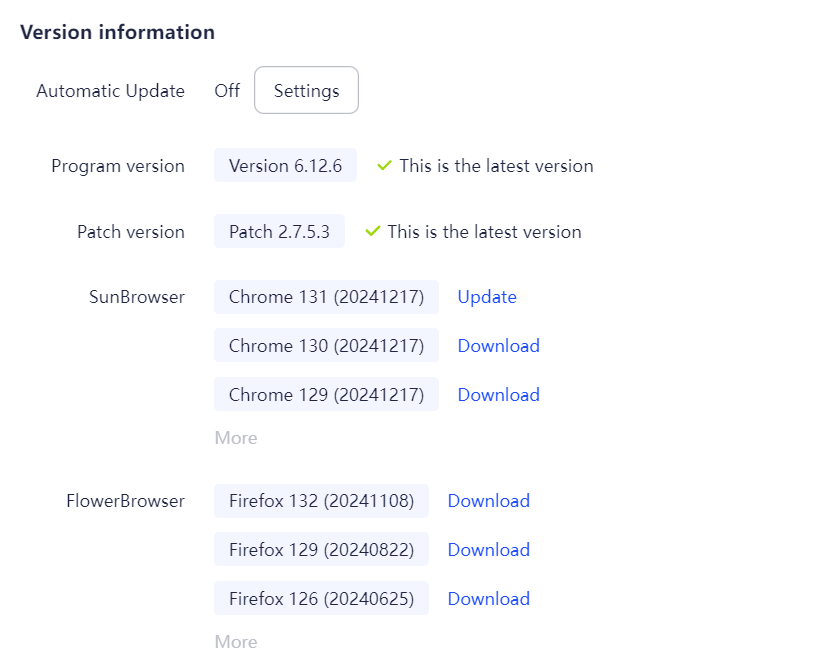Click the Firefox 132 (20241108) version chip
Viewport: 832px width, 666px height.
coord(321,501)
